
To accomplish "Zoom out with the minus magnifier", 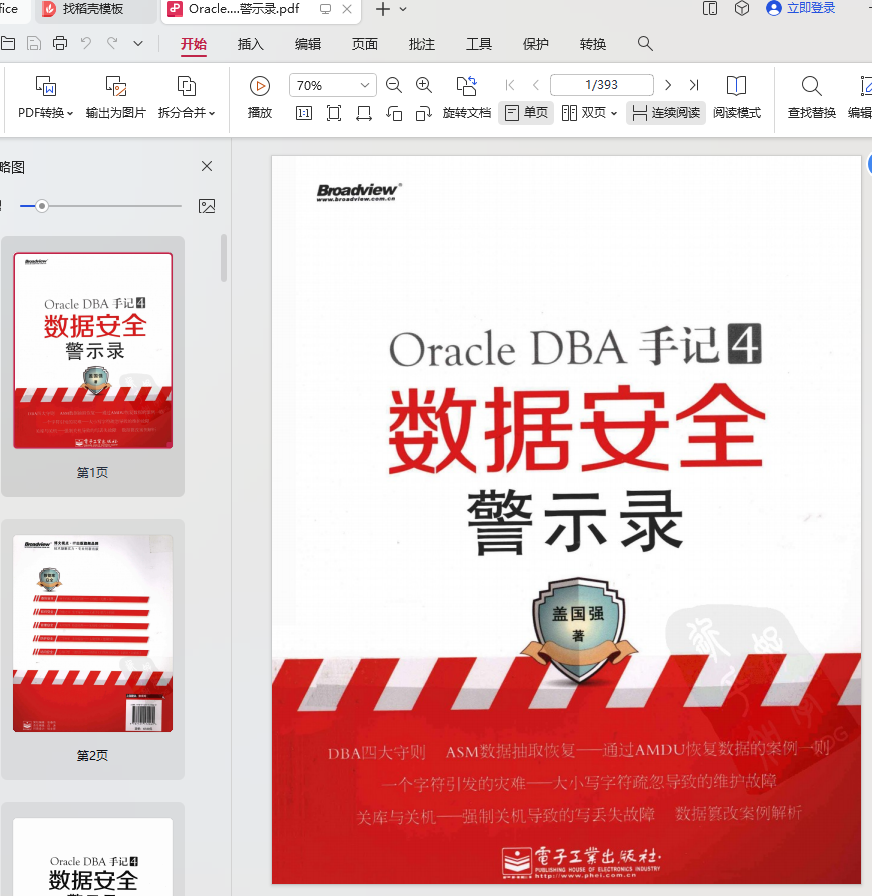I will (394, 85).
